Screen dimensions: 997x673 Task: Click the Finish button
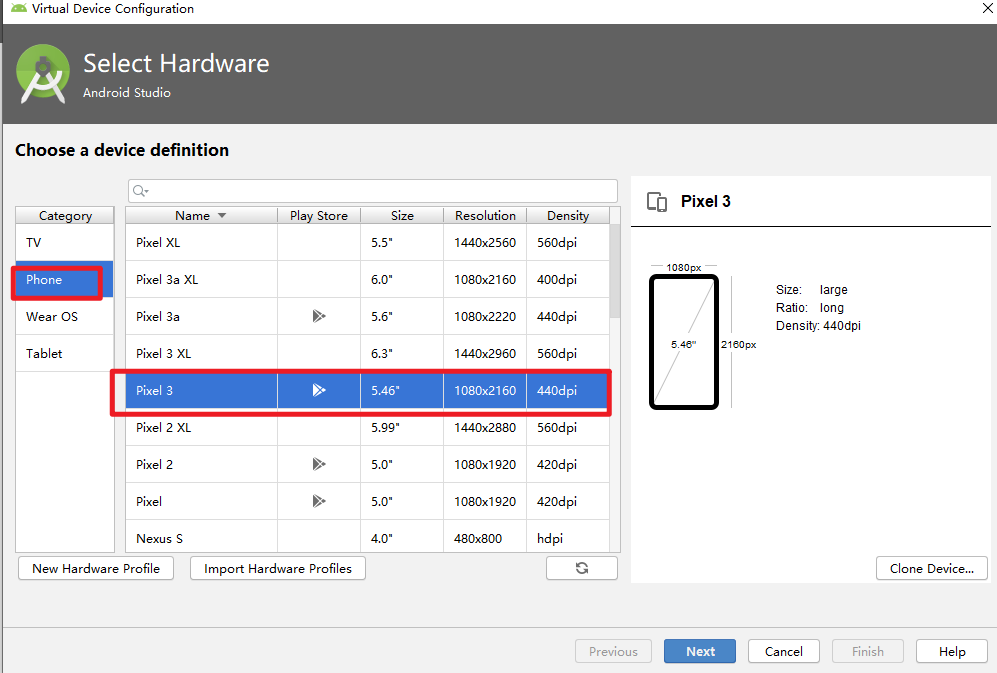coord(868,651)
